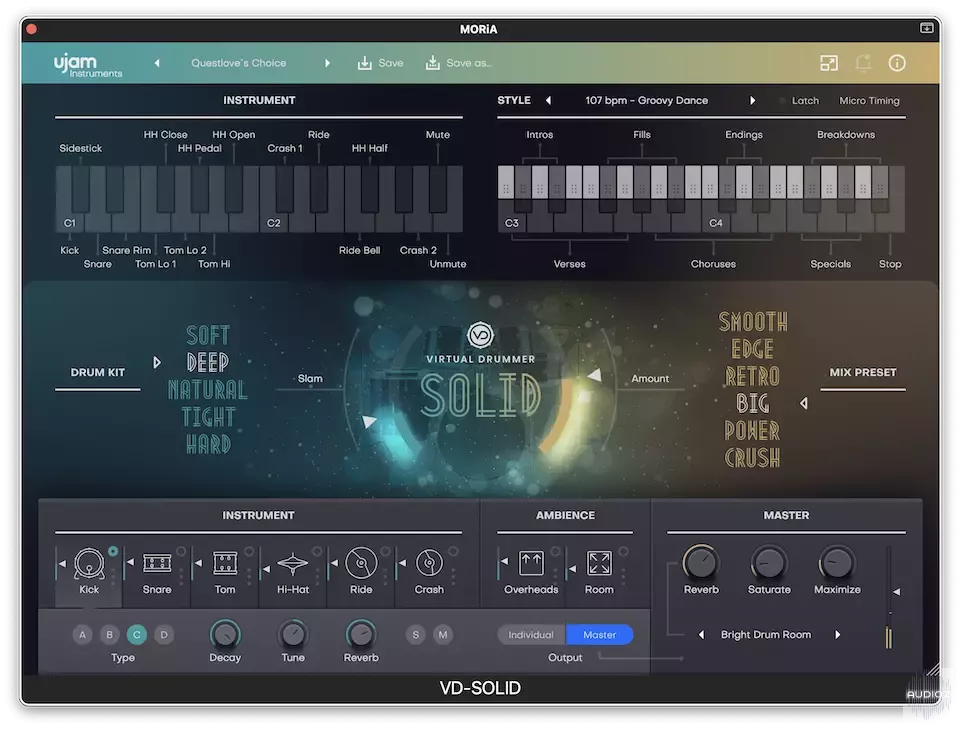Select the Room ambience icon
This screenshot has width=961, height=729.
(599, 562)
